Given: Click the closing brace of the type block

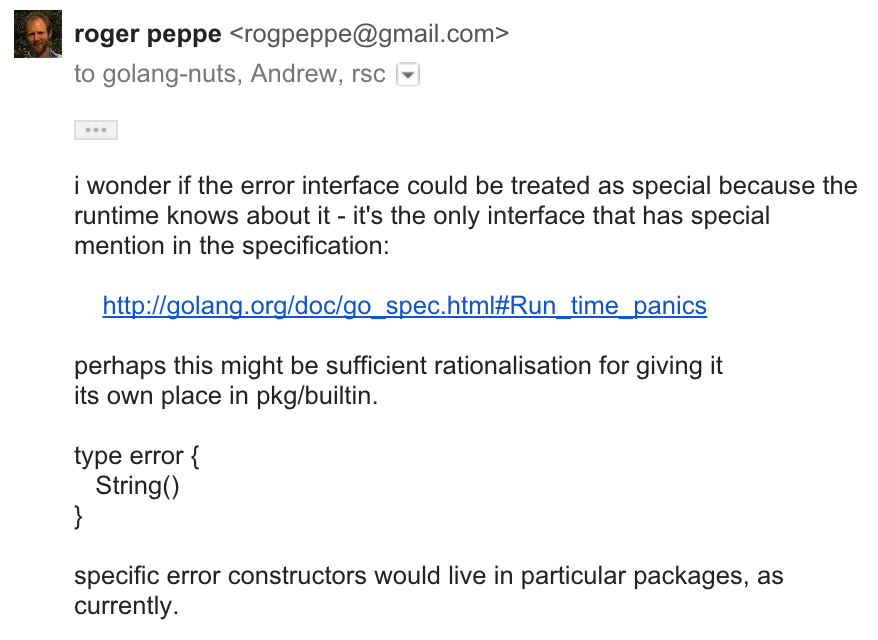Looking at the screenshot, I should (80, 516).
